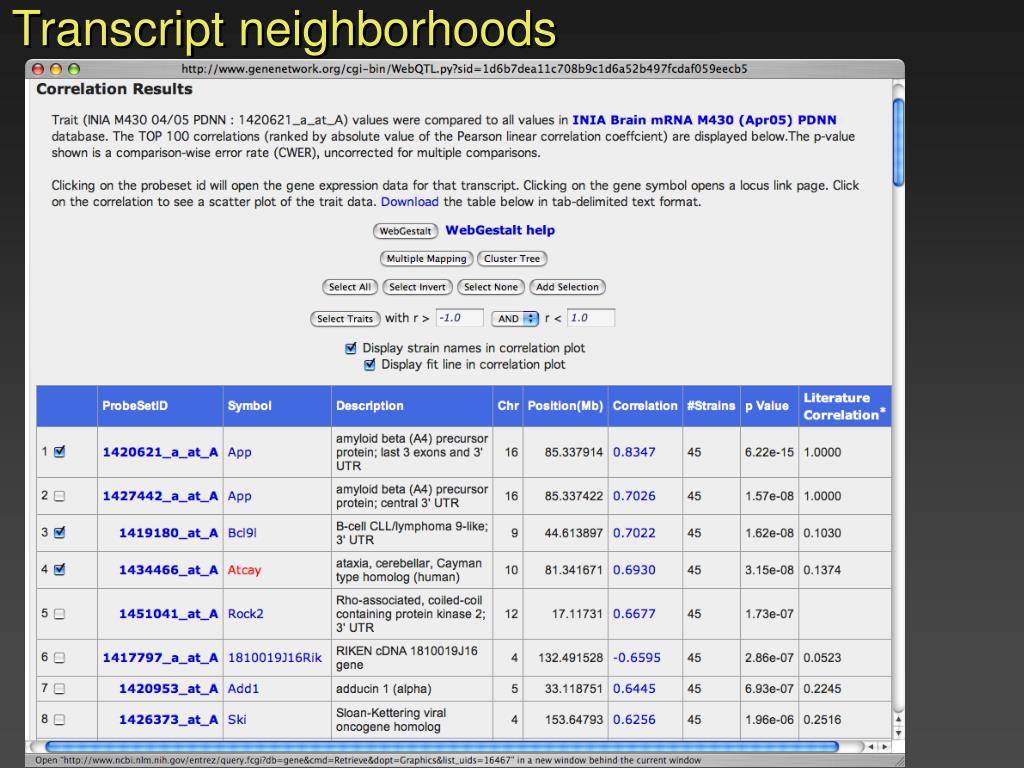This screenshot has width=1024, height=768.
Task: Focus the r less-than input field (1.0)
Action: pos(591,318)
